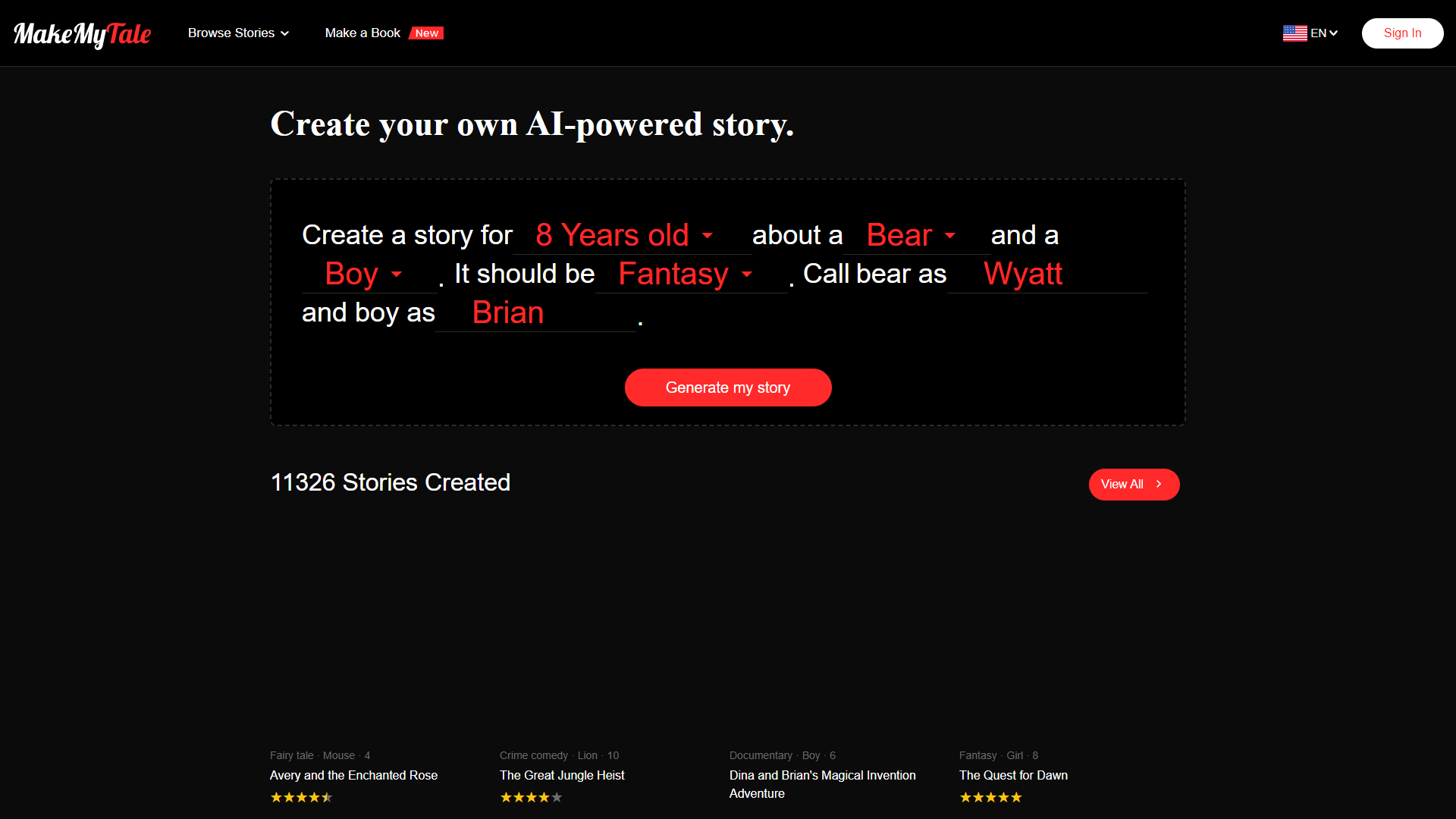Click Generate my story button

(x=728, y=388)
